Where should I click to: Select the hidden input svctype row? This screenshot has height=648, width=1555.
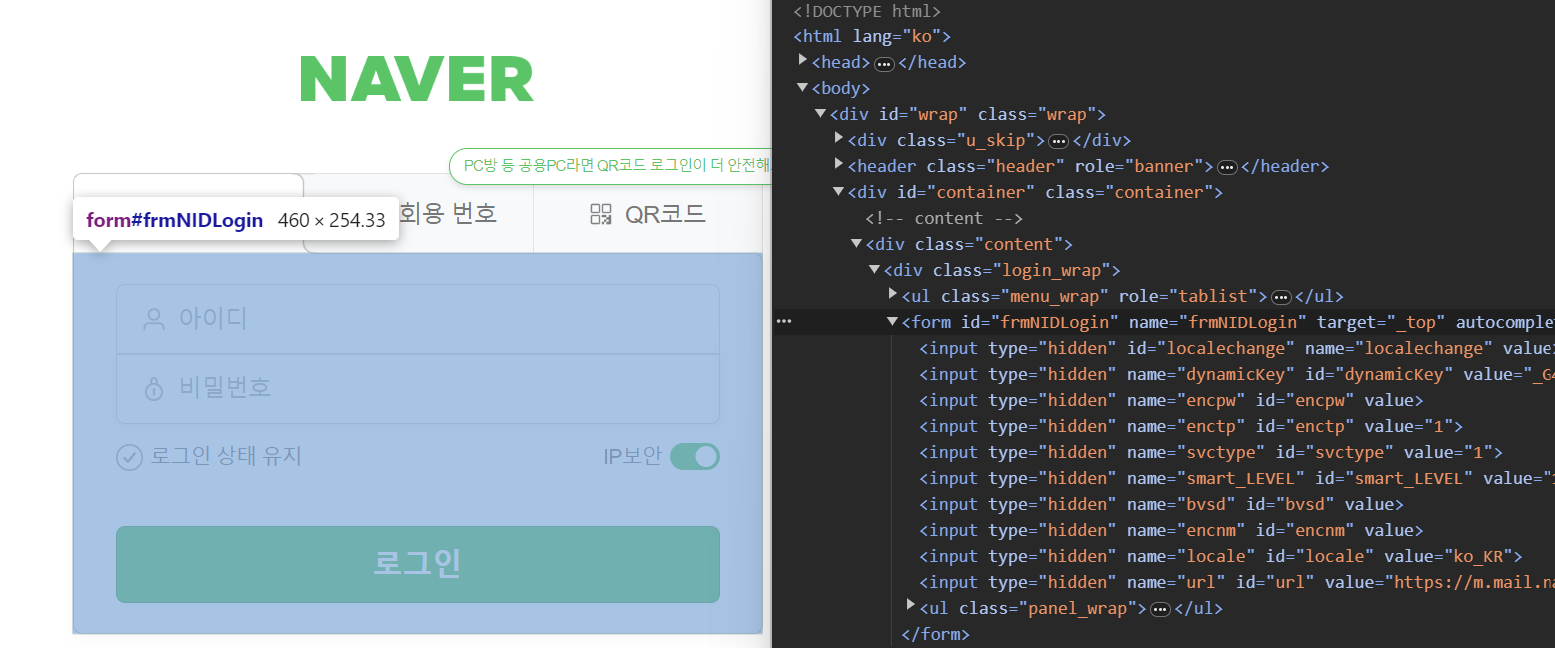click(1211, 452)
